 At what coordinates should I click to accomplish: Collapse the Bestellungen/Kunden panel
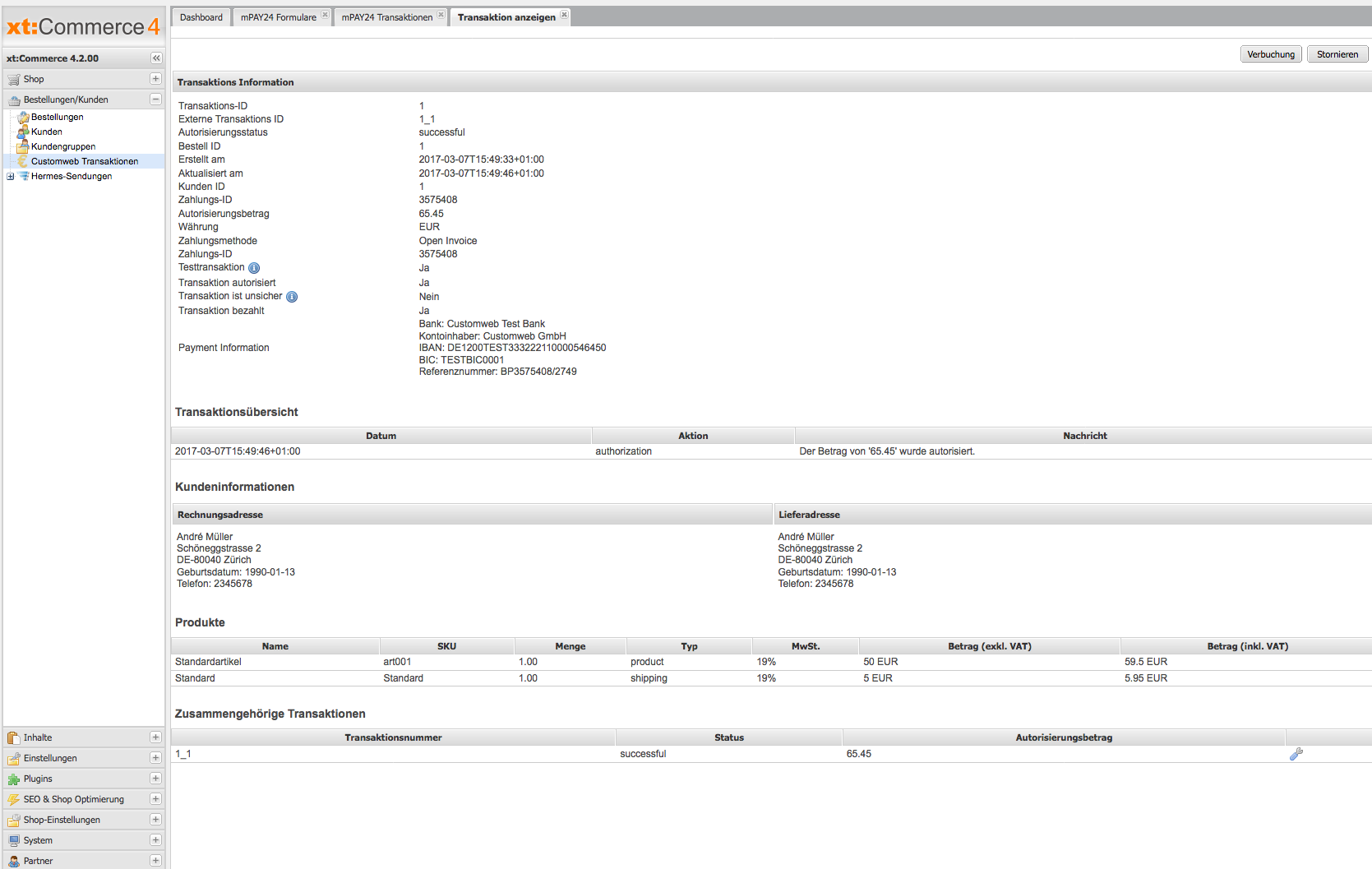[155, 99]
